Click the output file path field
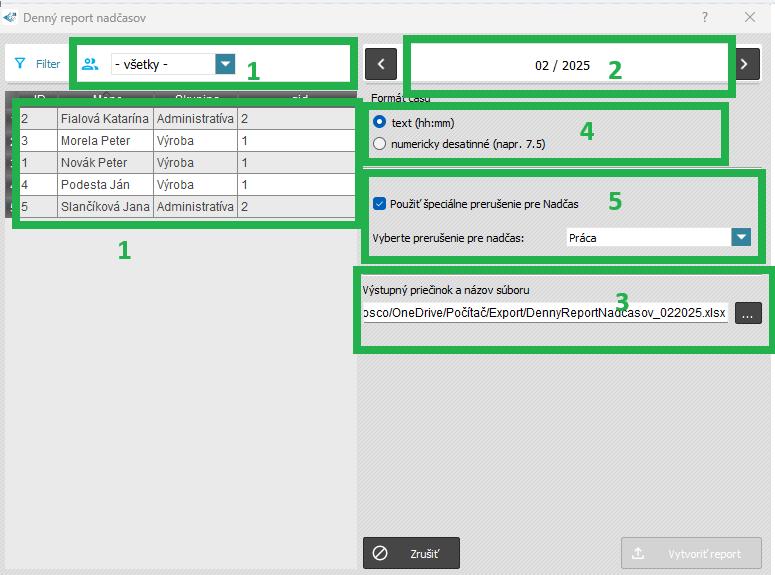This screenshot has width=775, height=575. pyautogui.click(x=545, y=313)
